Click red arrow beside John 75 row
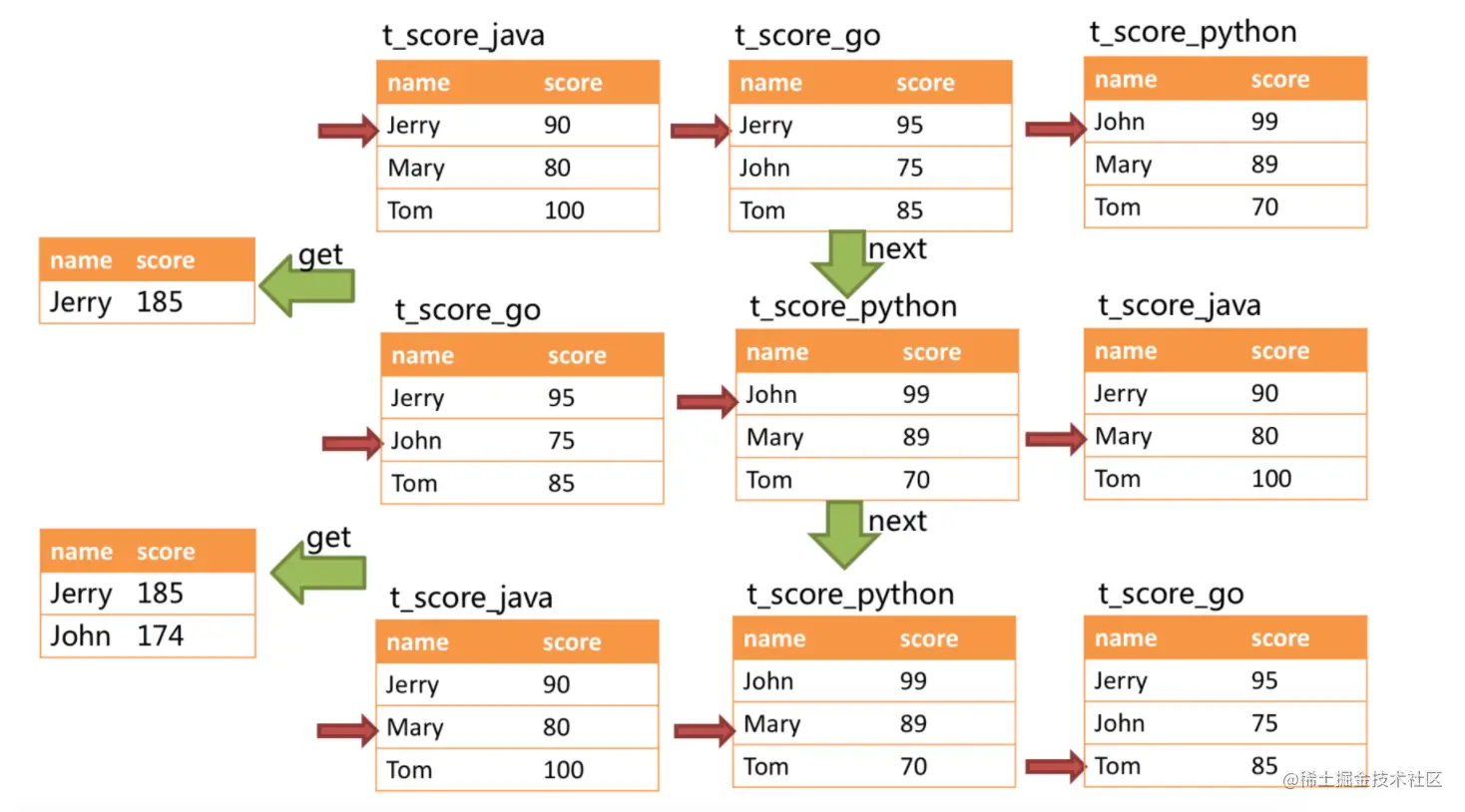The width and height of the screenshot is (1465, 812). pyautogui.click(x=351, y=443)
